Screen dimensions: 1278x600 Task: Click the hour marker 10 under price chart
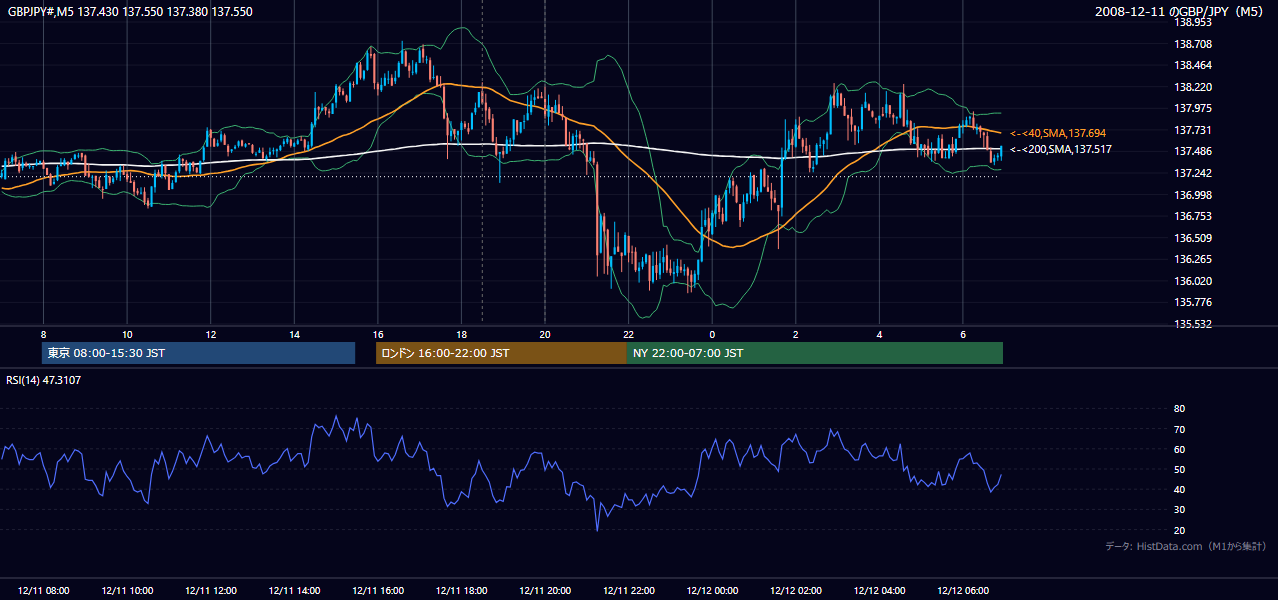click(x=127, y=334)
